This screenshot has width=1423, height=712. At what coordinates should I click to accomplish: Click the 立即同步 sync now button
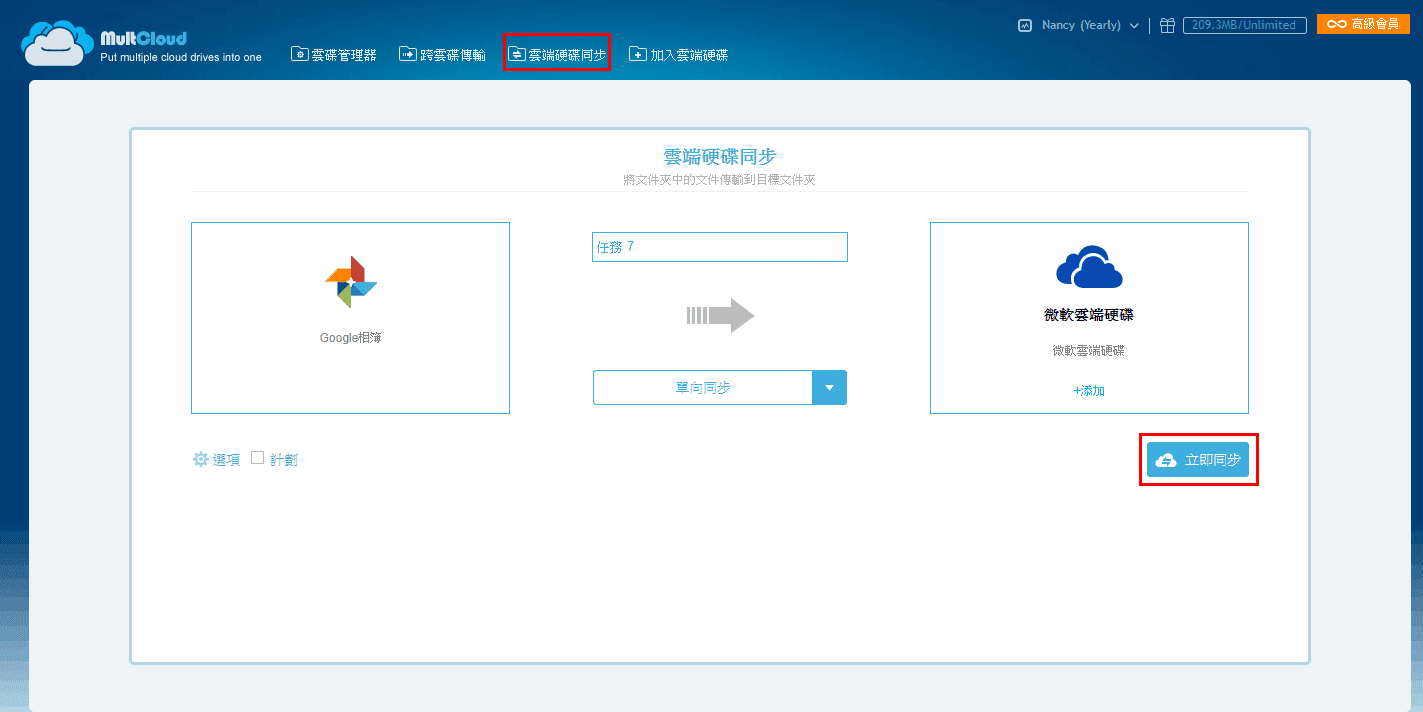pyautogui.click(x=1198, y=460)
